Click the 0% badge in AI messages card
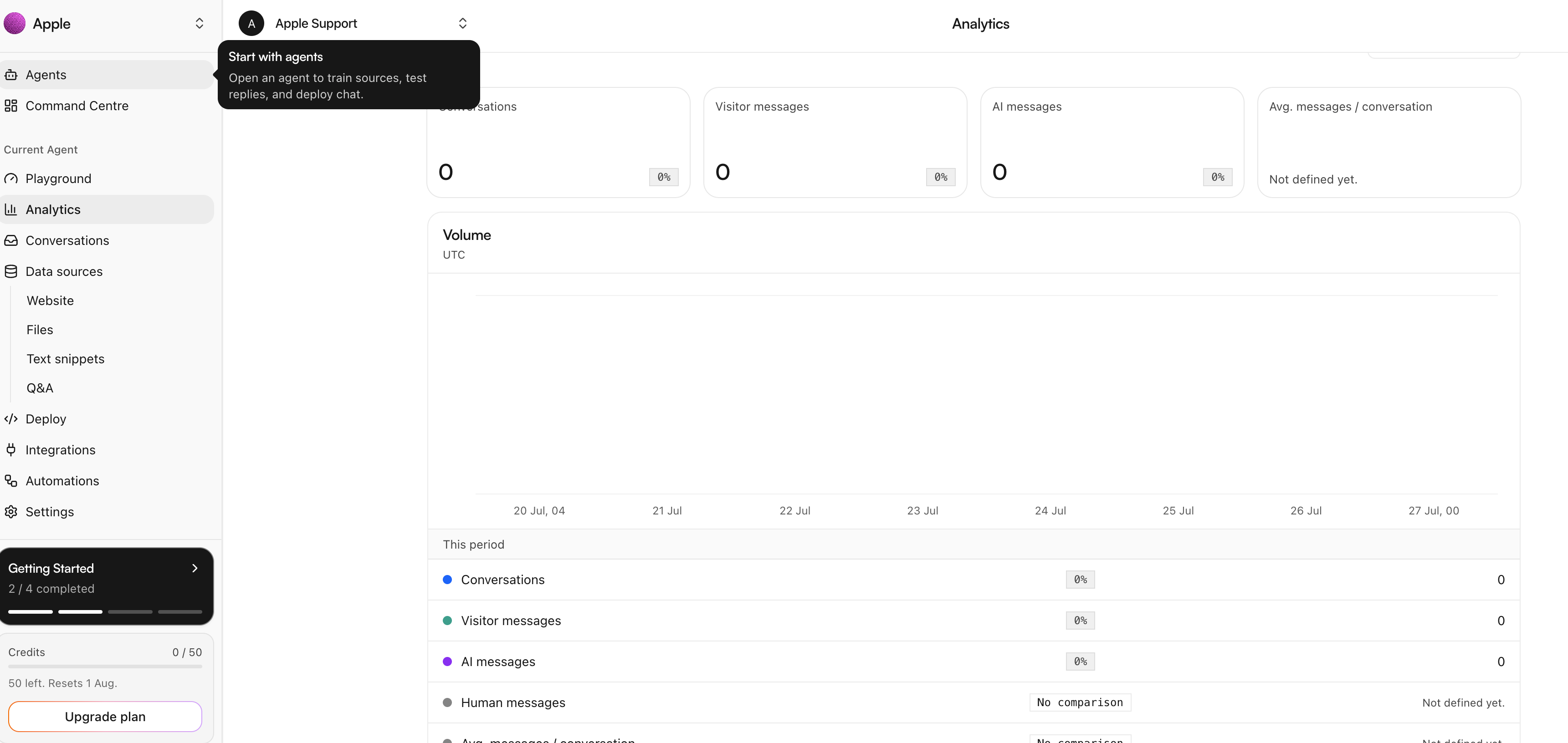Image resolution: width=1568 pixels, height=743 pixels. (1217, 177)
